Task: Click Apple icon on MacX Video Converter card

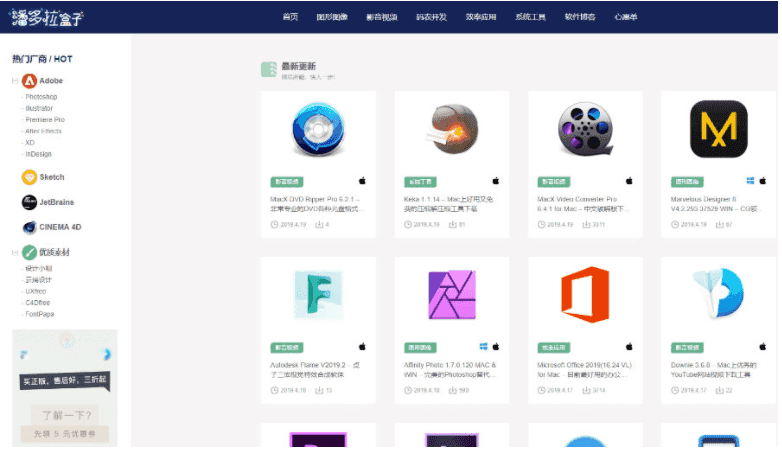Action: [x=629, y=181]
